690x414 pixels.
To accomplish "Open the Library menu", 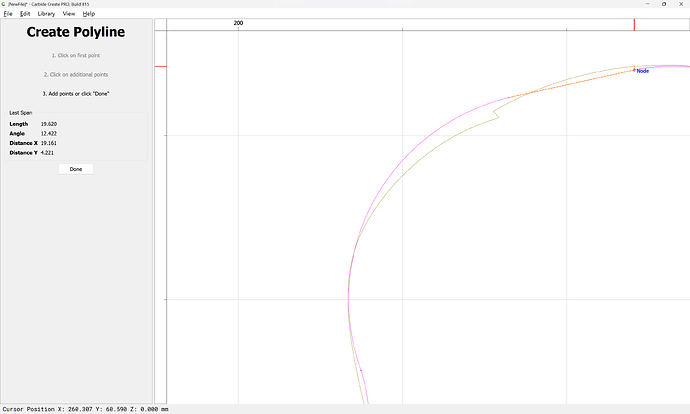I will pos(46,14).
